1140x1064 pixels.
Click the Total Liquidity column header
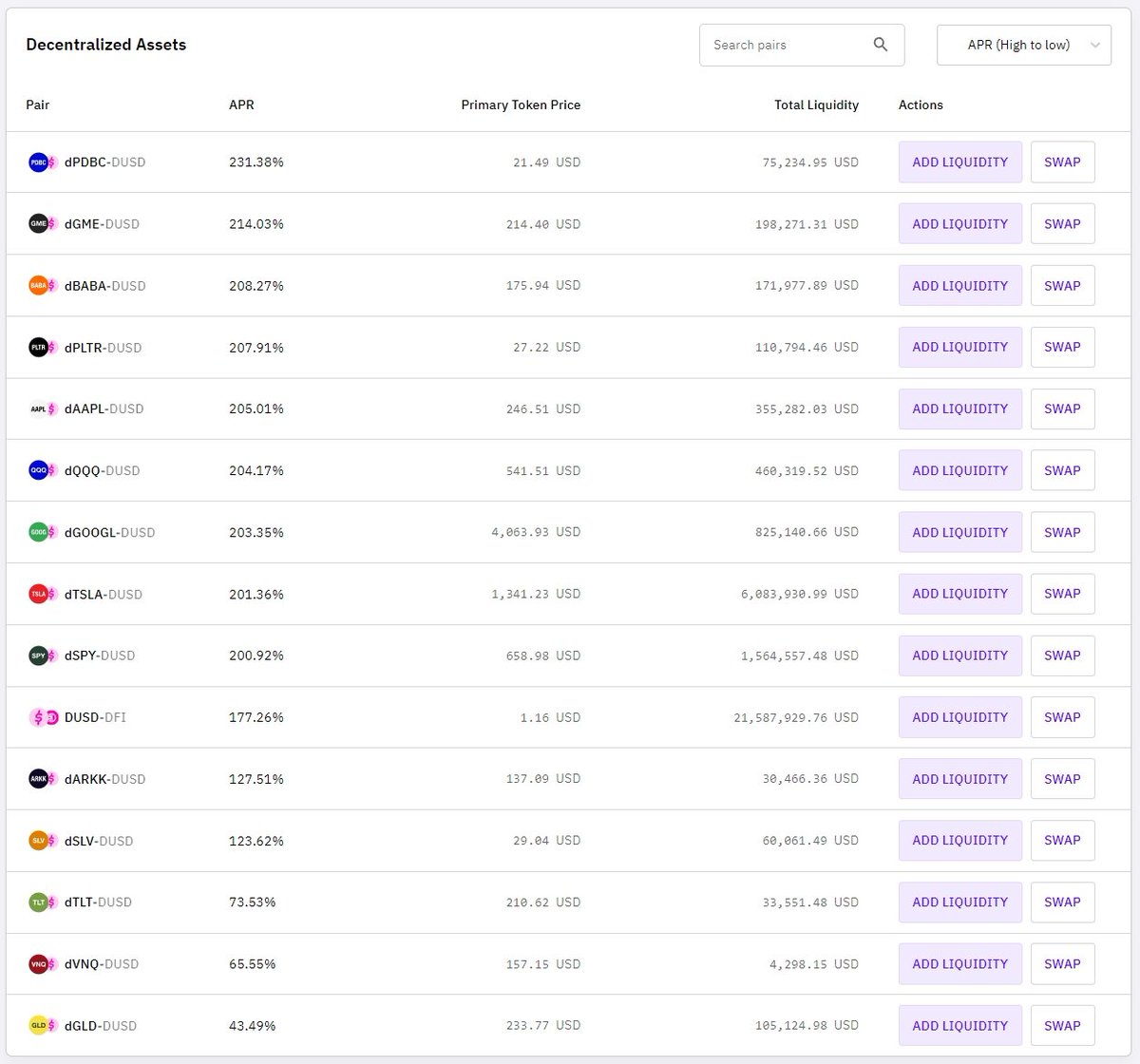pyautogui.click(x=816, y=104)
